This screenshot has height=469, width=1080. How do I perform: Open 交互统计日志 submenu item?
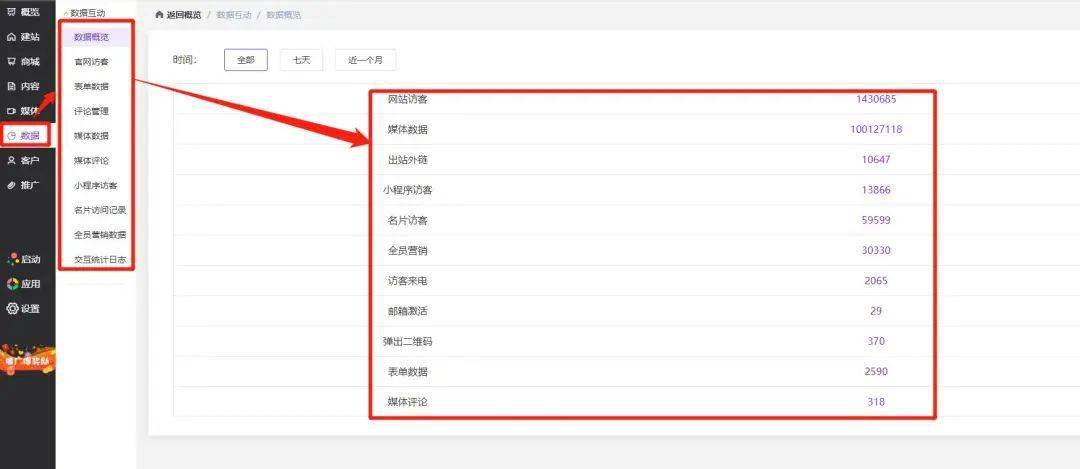pos(100,259)
